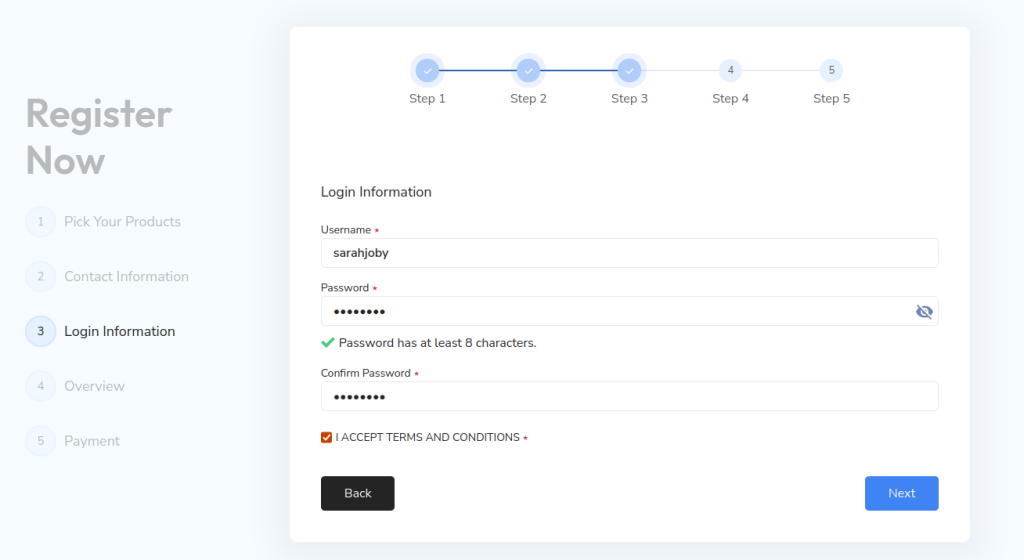Go to Contact Information sidebar step
Screen dimensions: 1024x560
tap(126, 277)
